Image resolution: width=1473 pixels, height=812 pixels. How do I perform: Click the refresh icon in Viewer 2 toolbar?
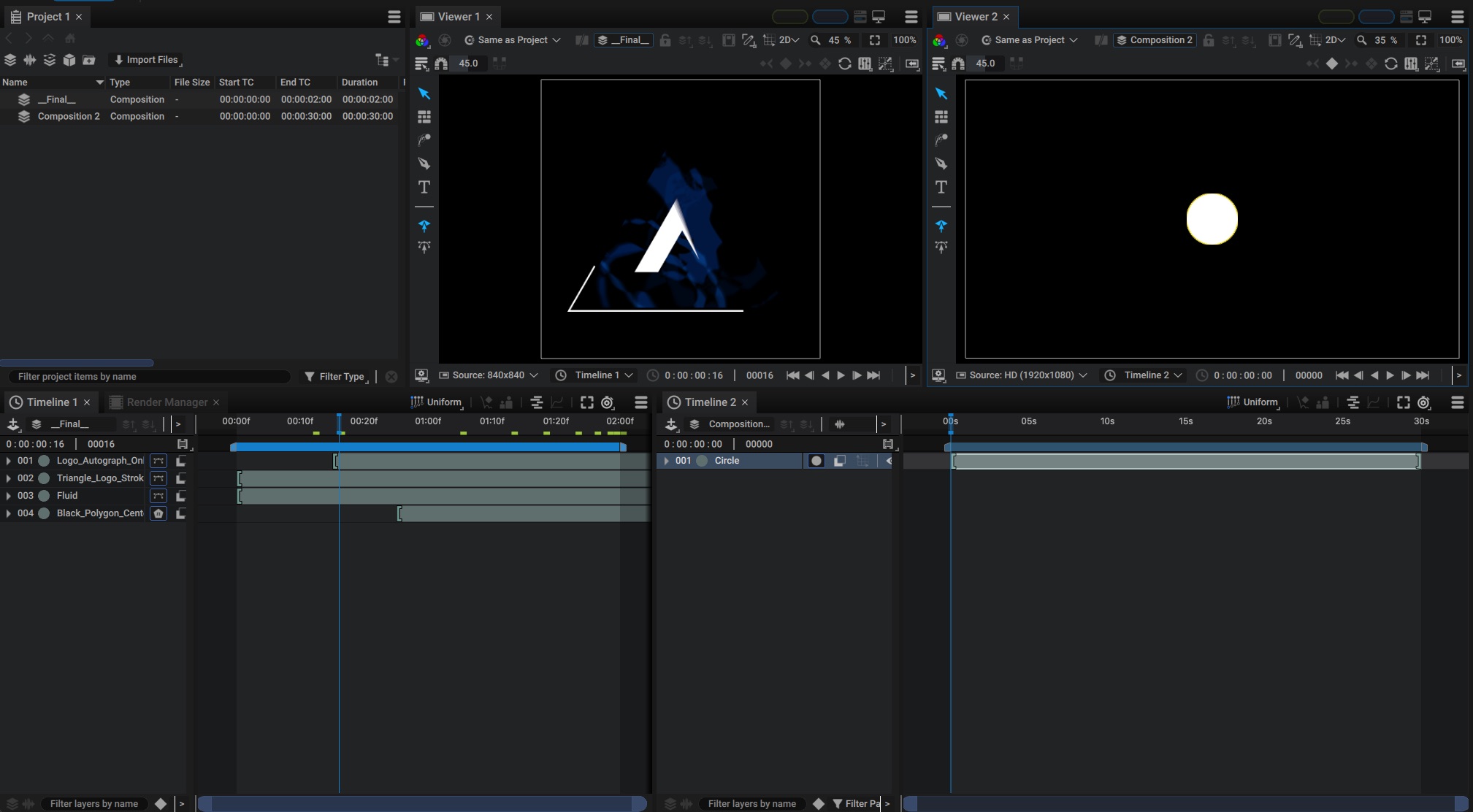tap(1391, 64)
